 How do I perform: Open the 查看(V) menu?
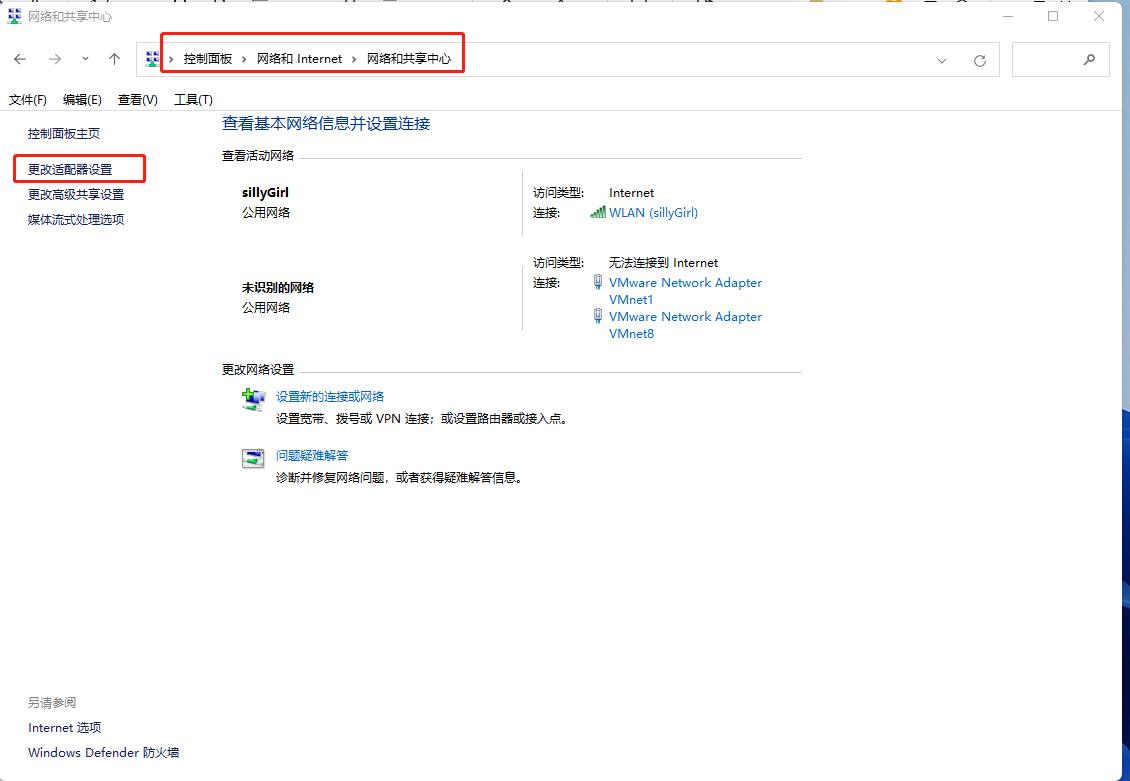click(139, 99)
